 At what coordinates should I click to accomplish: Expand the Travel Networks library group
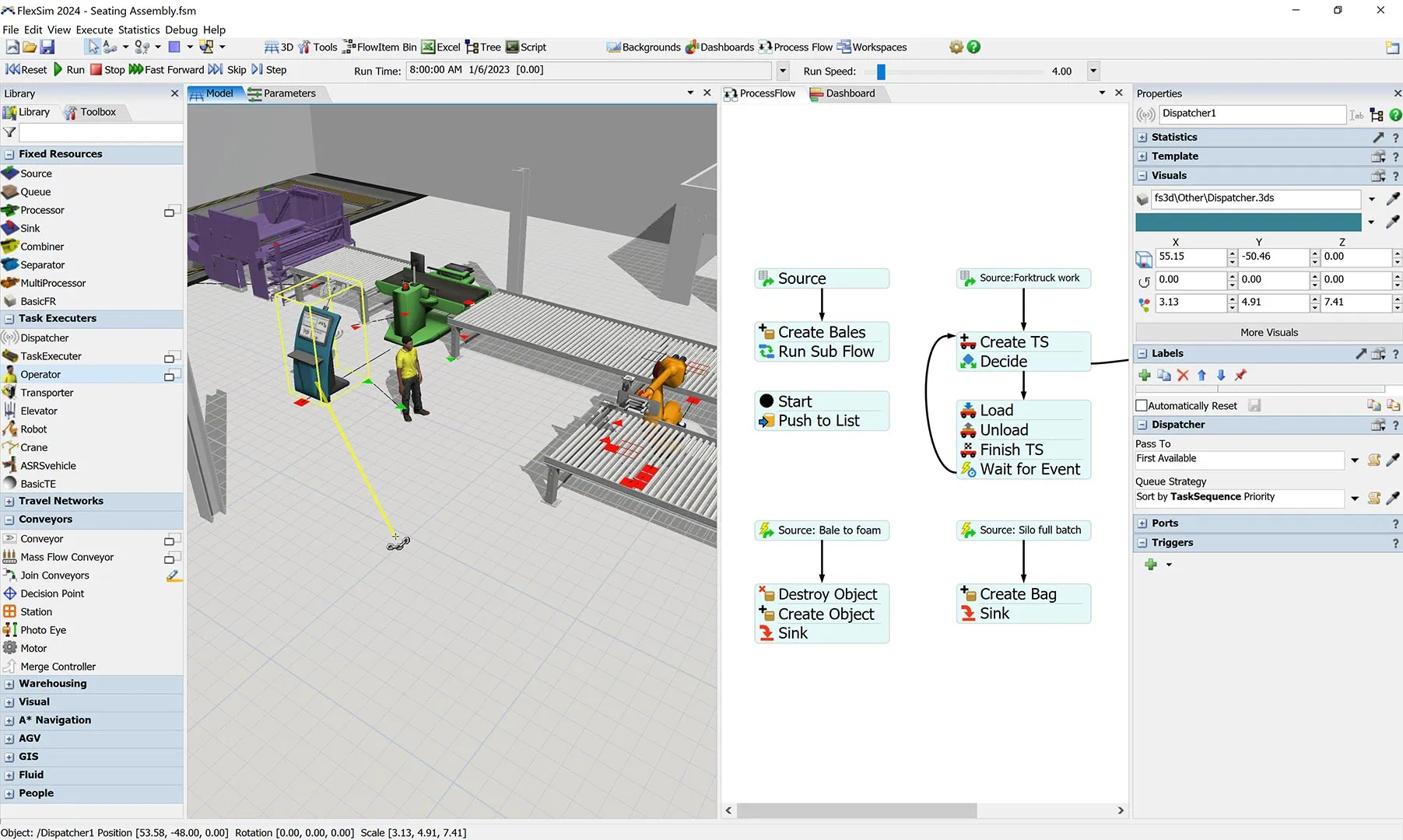9,500
